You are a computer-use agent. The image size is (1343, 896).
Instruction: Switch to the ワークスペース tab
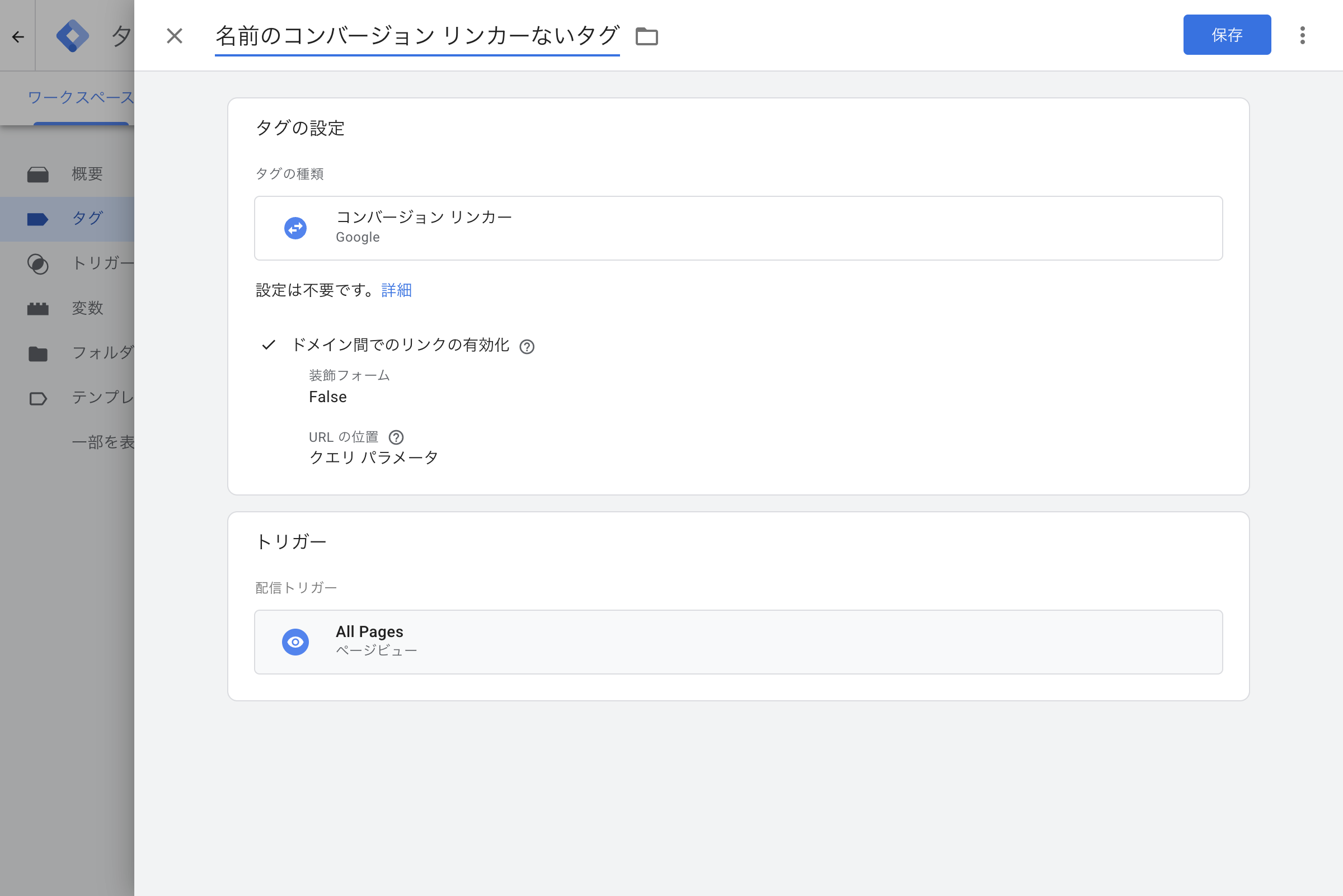81,98
